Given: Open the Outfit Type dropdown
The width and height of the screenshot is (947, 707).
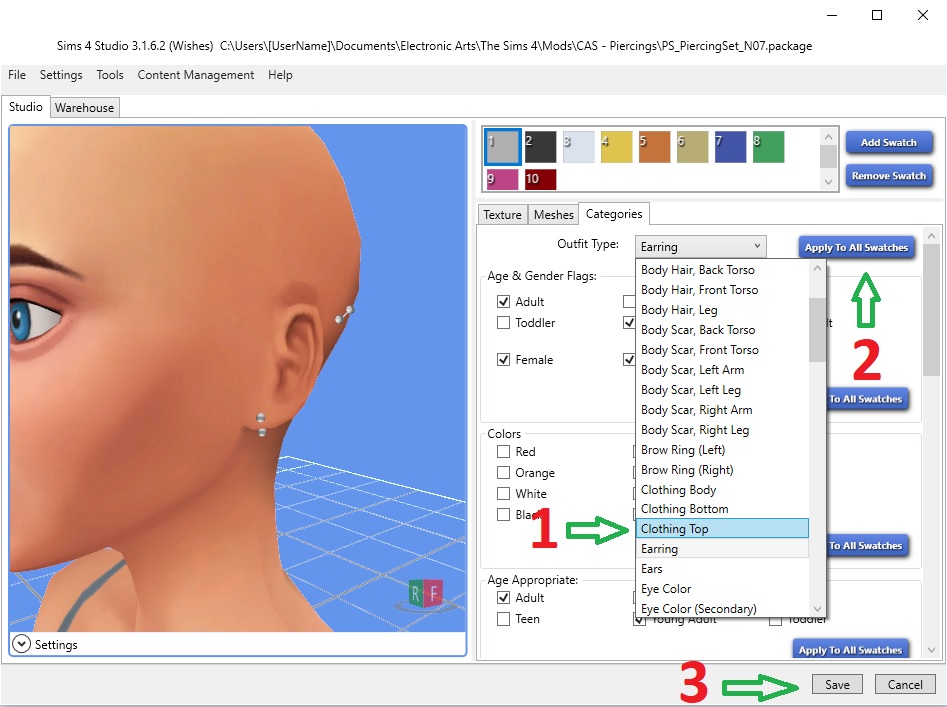Looking at the screenshot, I should [701, 246].
